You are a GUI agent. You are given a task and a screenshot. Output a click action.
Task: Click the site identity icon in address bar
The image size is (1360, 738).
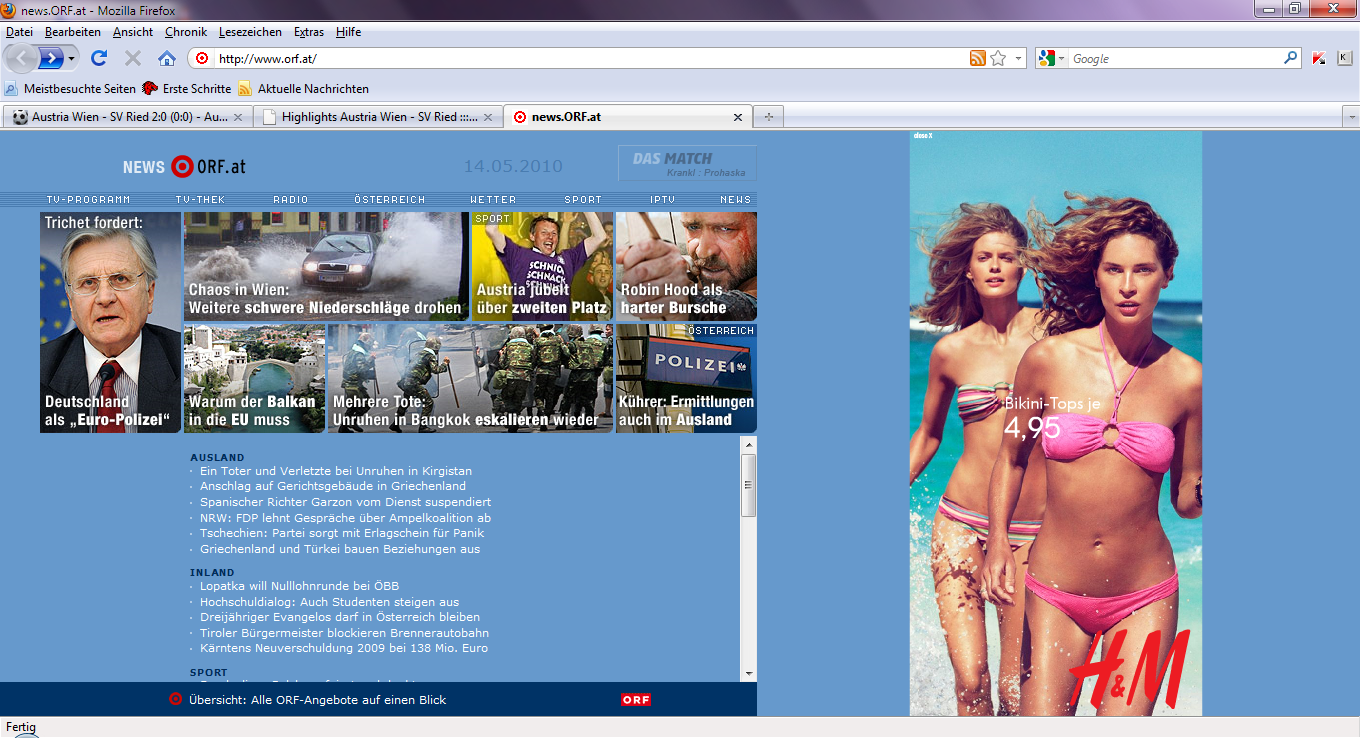pos(202,58)
